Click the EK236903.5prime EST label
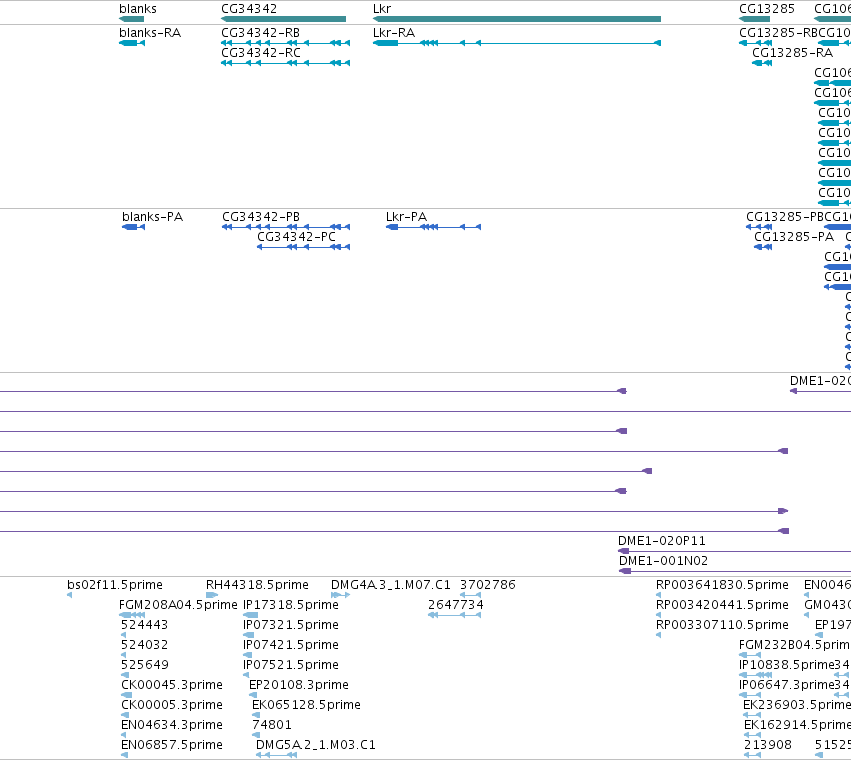Screen dimensions: 851x760 click(x=797, y=705)
